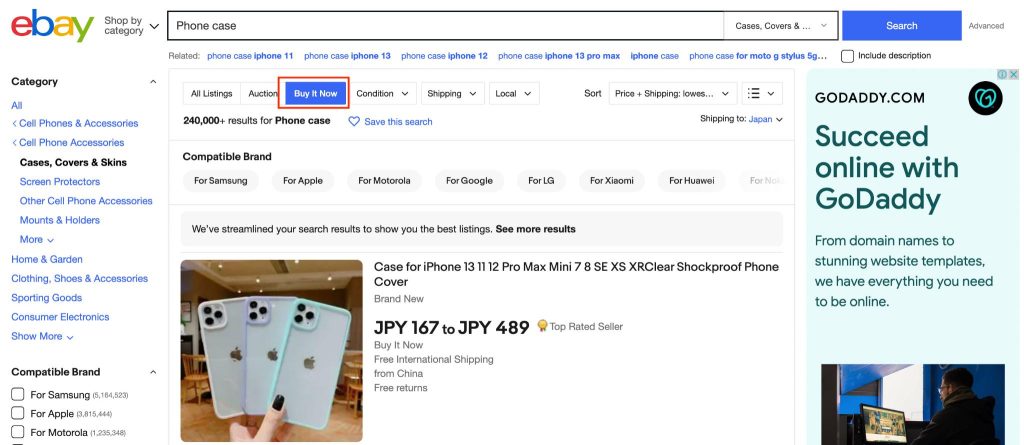
Task: Open Clothing, Shoes & Accessories category
Action: (80, 278)
